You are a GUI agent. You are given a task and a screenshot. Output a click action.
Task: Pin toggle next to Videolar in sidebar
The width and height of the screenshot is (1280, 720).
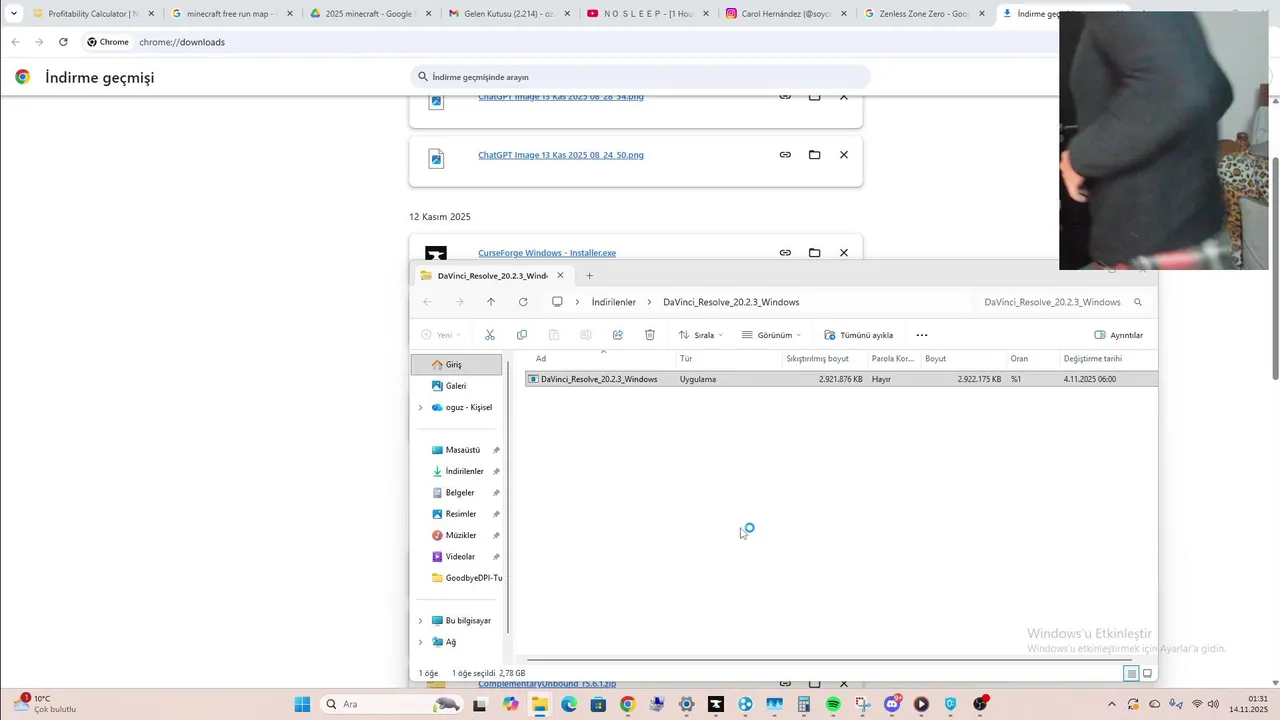coord(496,556)
